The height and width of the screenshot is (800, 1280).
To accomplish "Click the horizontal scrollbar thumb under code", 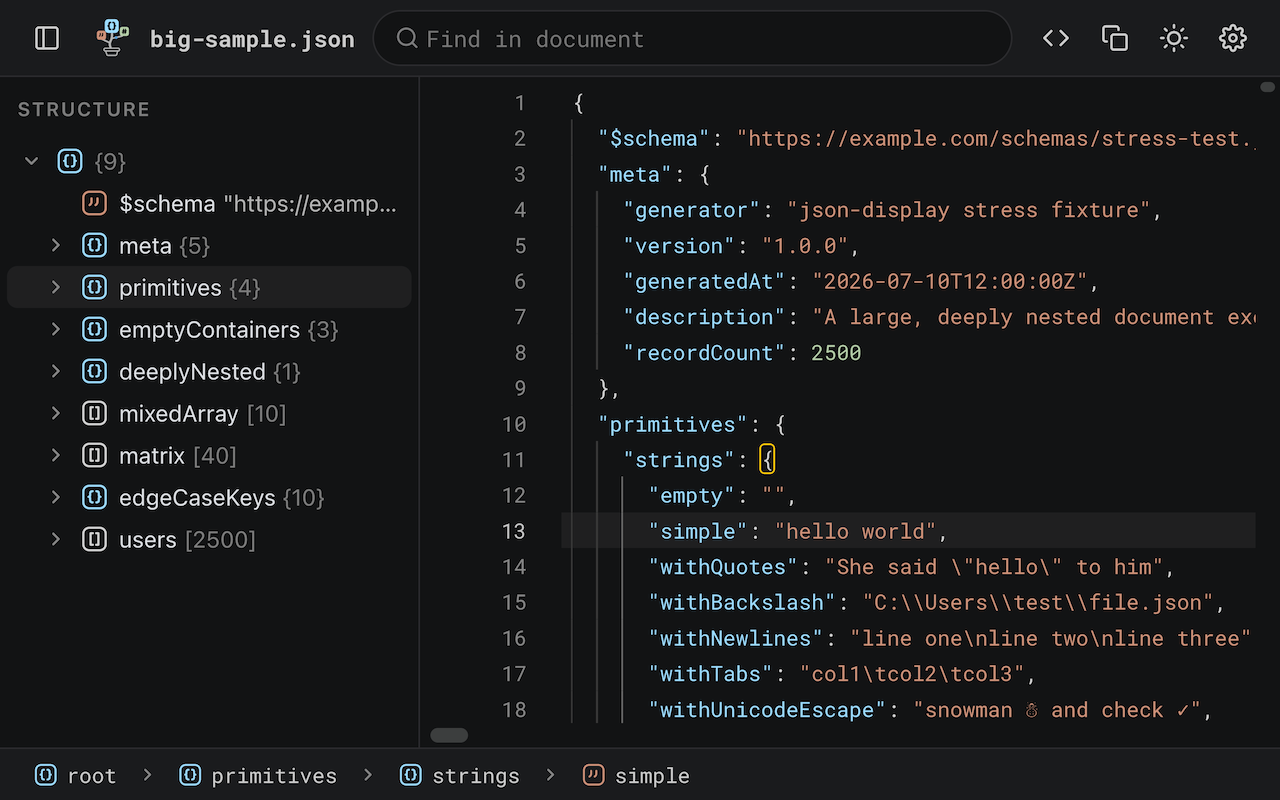I will click(x=449, y=735).
